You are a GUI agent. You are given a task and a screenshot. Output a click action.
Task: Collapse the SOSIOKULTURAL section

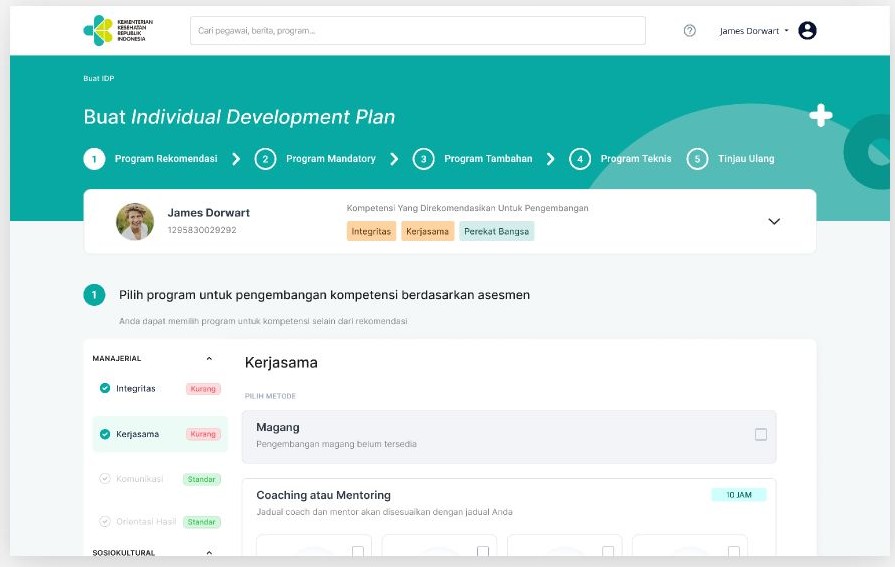click(209, 553)
